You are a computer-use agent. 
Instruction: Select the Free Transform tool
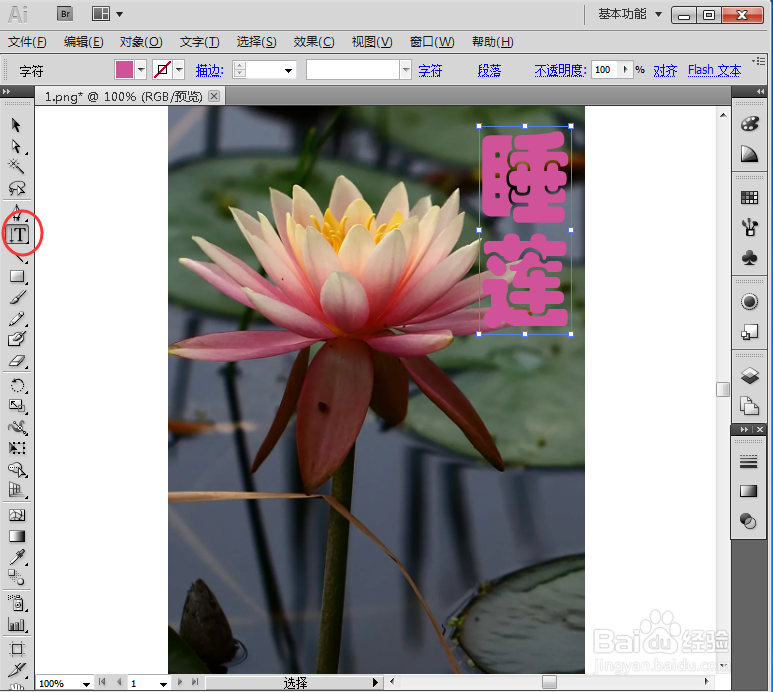point(17,448)
